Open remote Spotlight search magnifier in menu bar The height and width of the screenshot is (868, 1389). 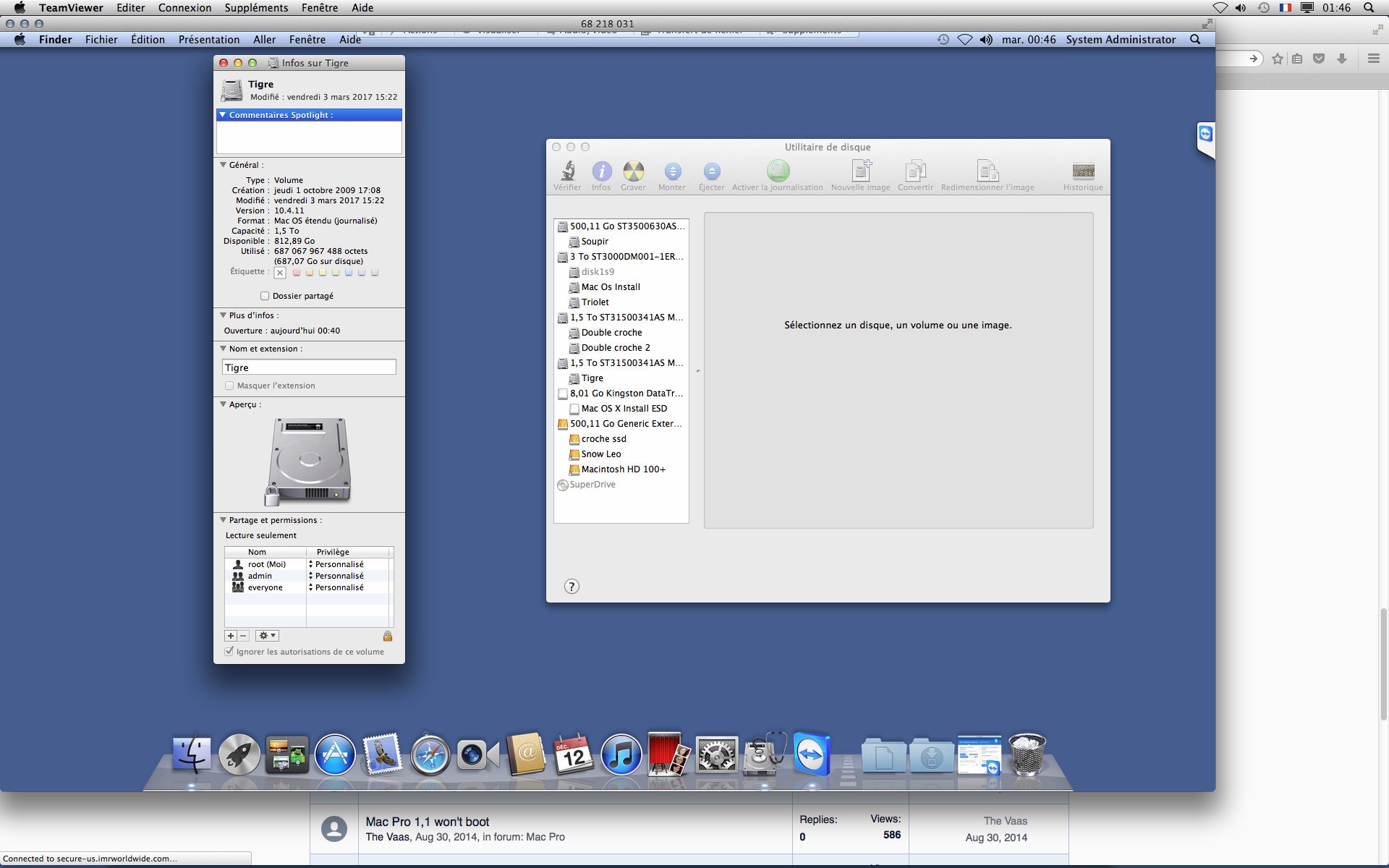click(x=1195, y=40)
